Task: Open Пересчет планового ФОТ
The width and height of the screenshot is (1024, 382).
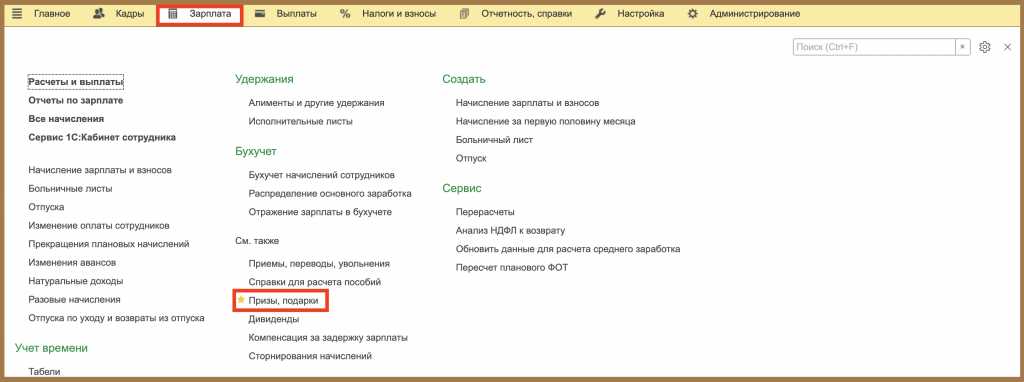Action: coord(512,267)
